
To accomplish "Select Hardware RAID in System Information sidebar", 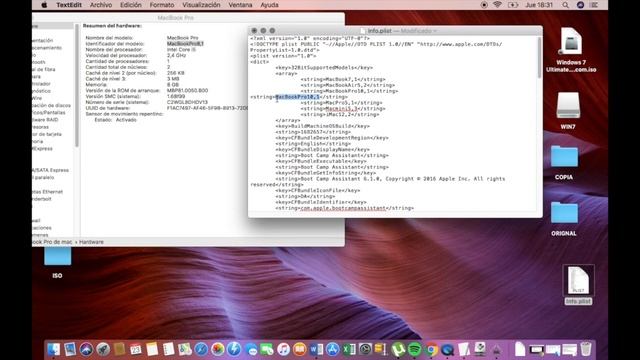I will (45, 120).
